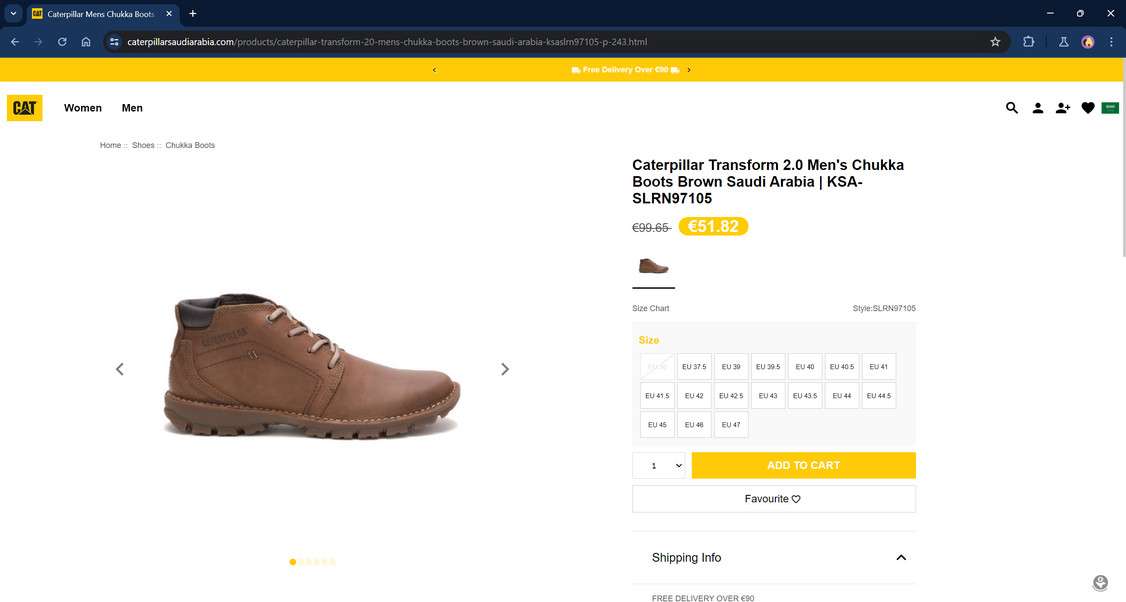Screen dimensions: 1126x602
Task: Open the account login person icon
Action: (x=1037, y=108)
